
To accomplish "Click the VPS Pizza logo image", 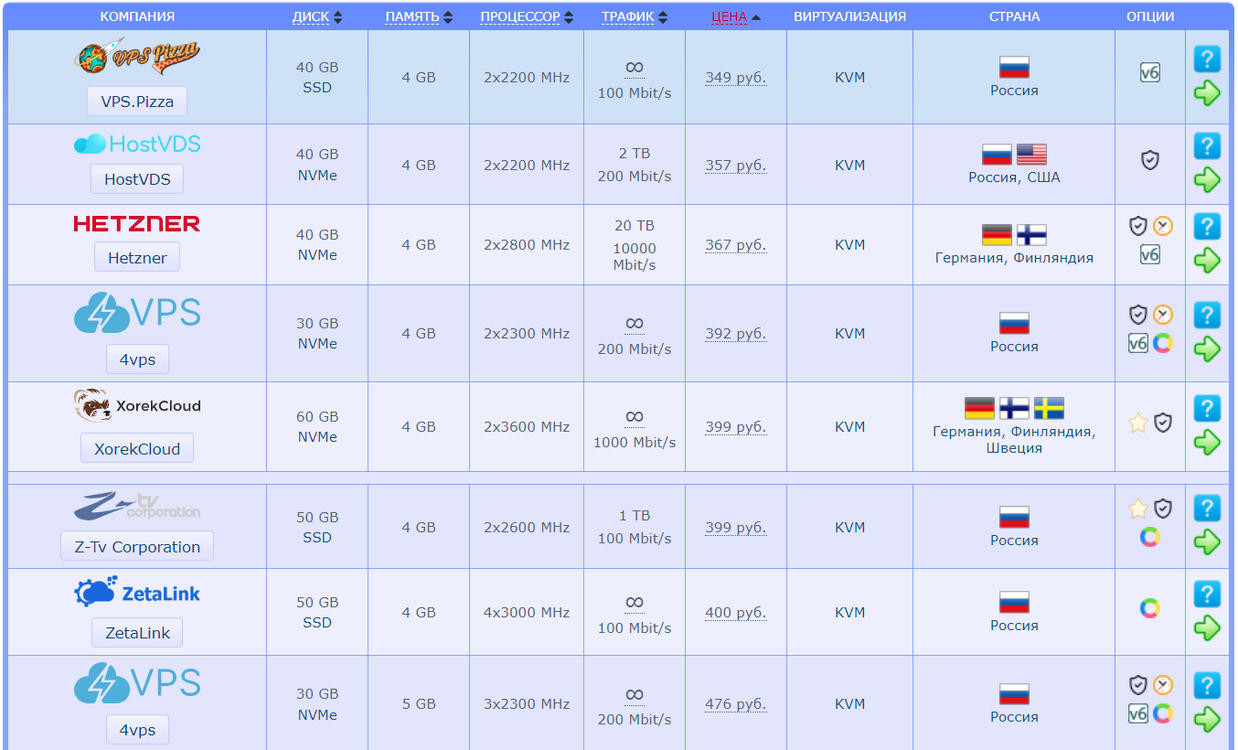I will [x=137, y=57].
